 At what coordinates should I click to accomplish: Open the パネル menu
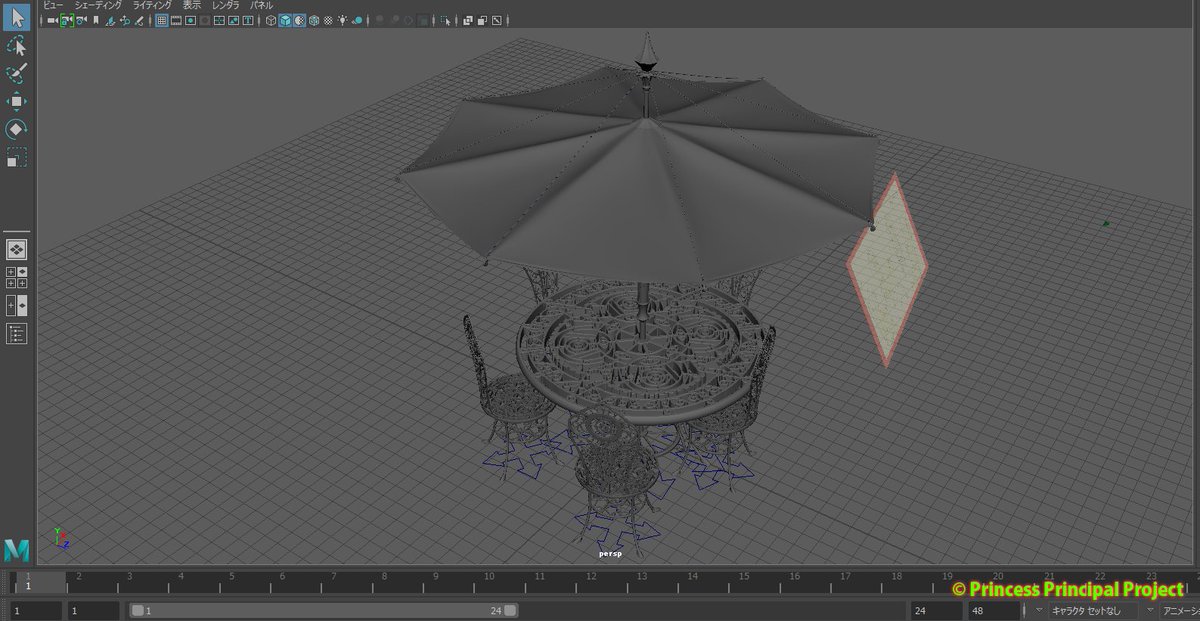click(261, 5)
